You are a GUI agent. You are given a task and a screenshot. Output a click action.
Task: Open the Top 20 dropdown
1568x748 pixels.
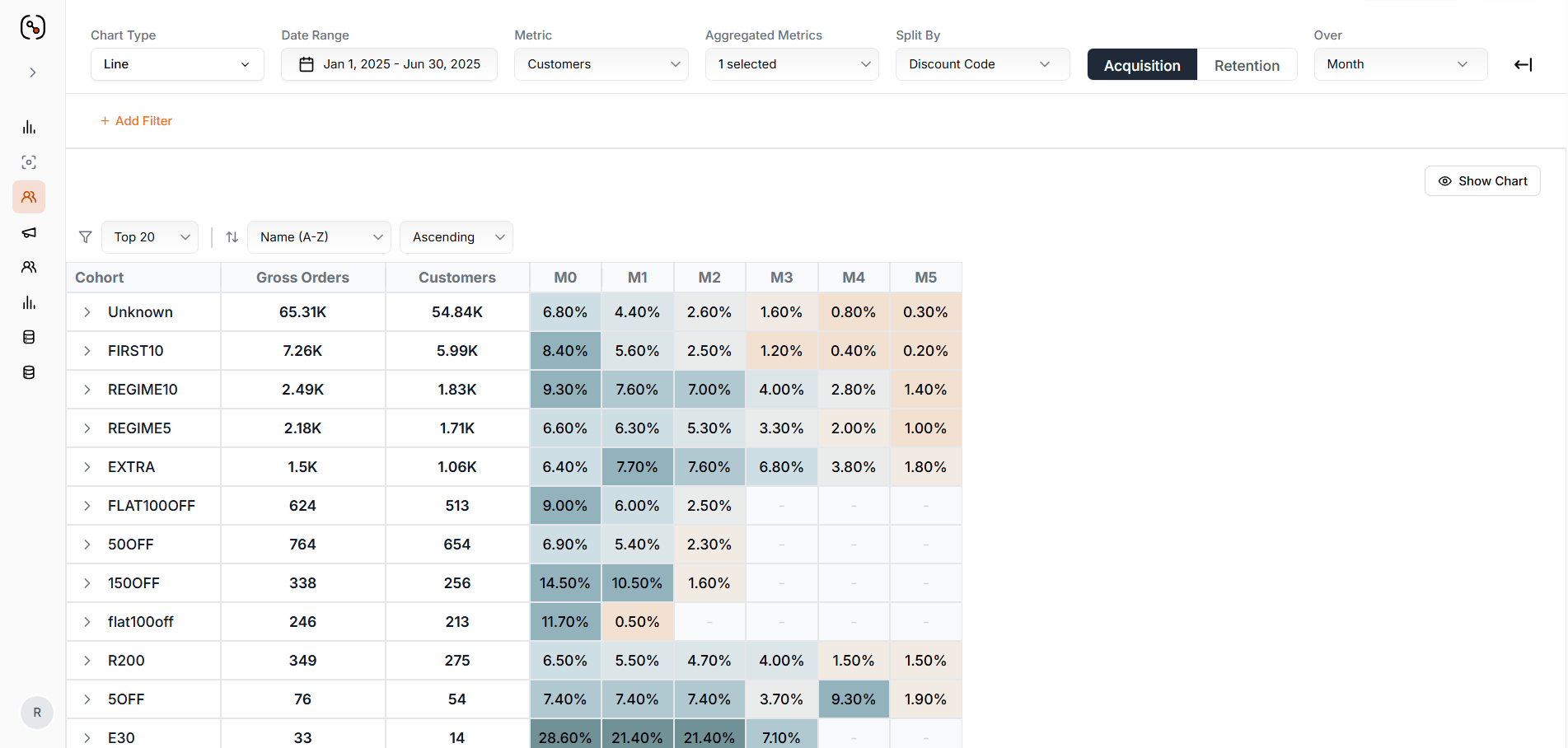150,237
